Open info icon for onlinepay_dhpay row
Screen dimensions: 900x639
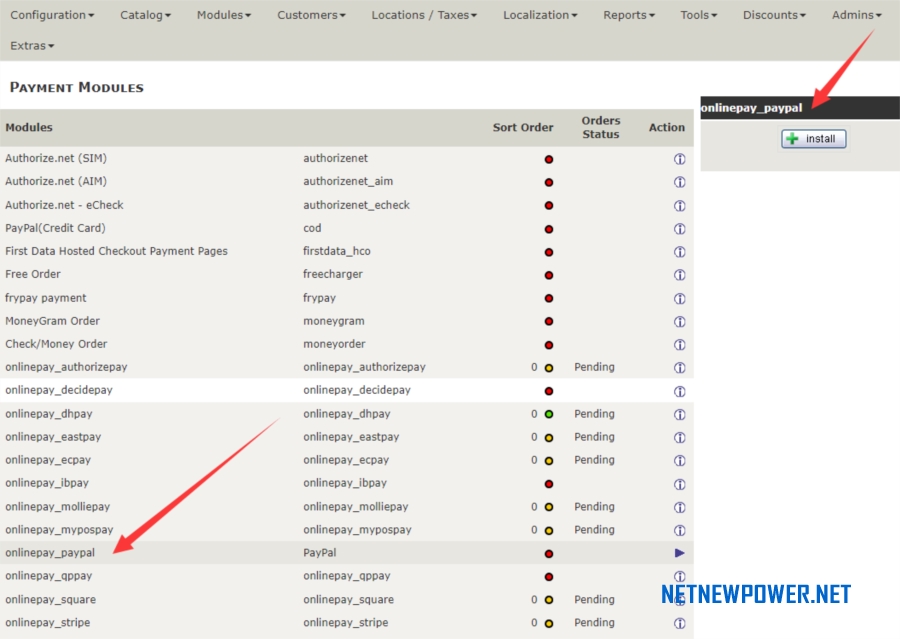click(680, 414)
